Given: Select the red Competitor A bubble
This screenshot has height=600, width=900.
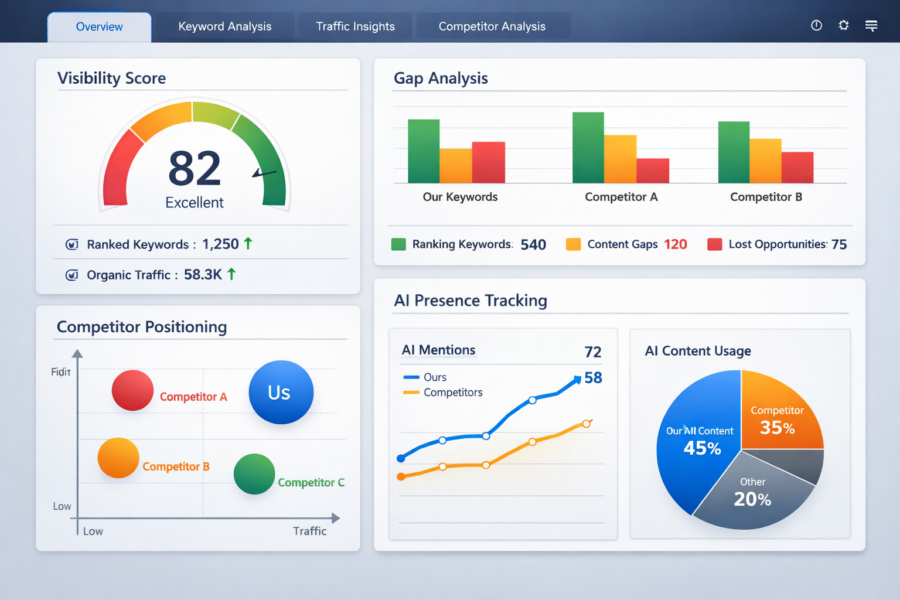Looking at the screenshot, I should 133,390.
